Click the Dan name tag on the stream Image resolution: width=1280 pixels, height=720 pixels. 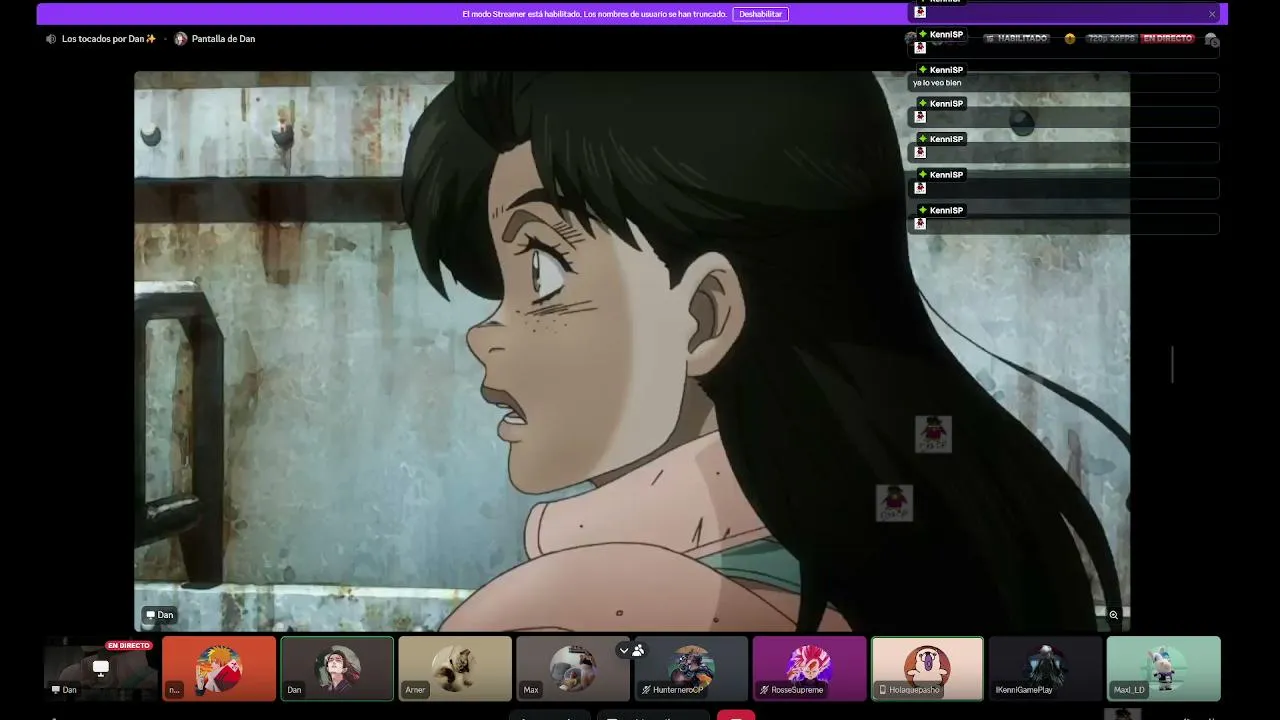pos(159,615)
